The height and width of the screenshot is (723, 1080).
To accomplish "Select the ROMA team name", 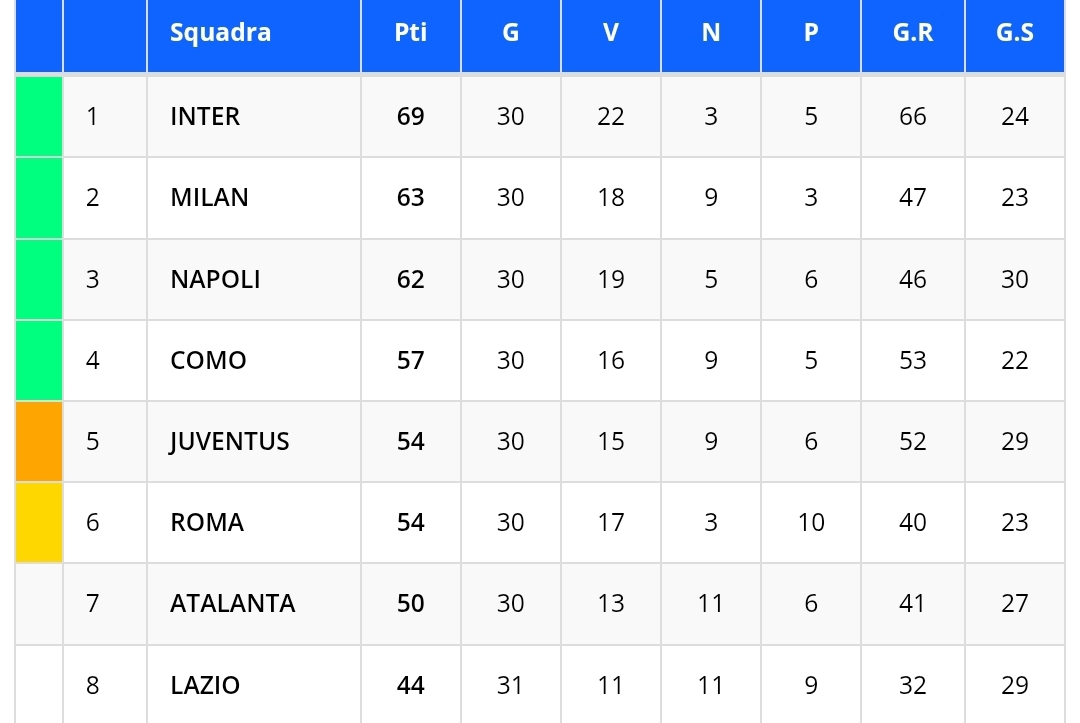I will (207, 523).
